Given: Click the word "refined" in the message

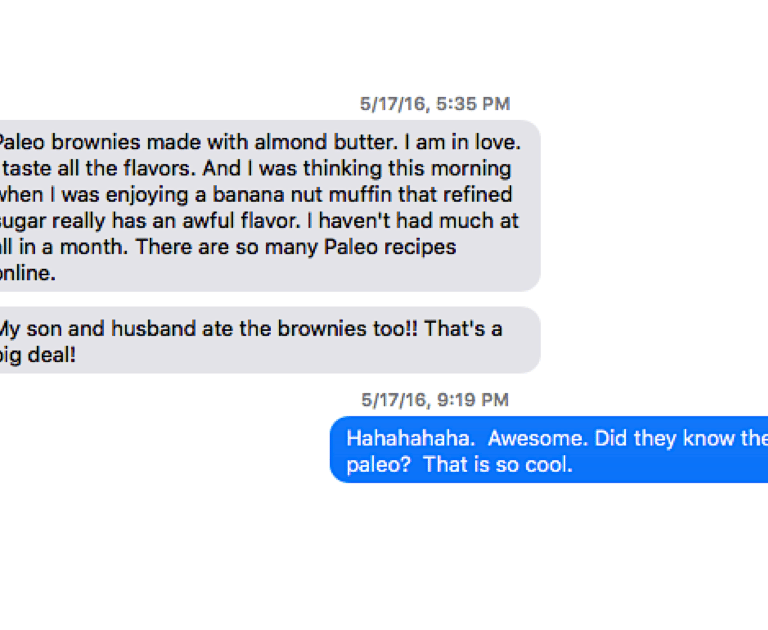Looking at the screenshot, I should coord(482,194).
